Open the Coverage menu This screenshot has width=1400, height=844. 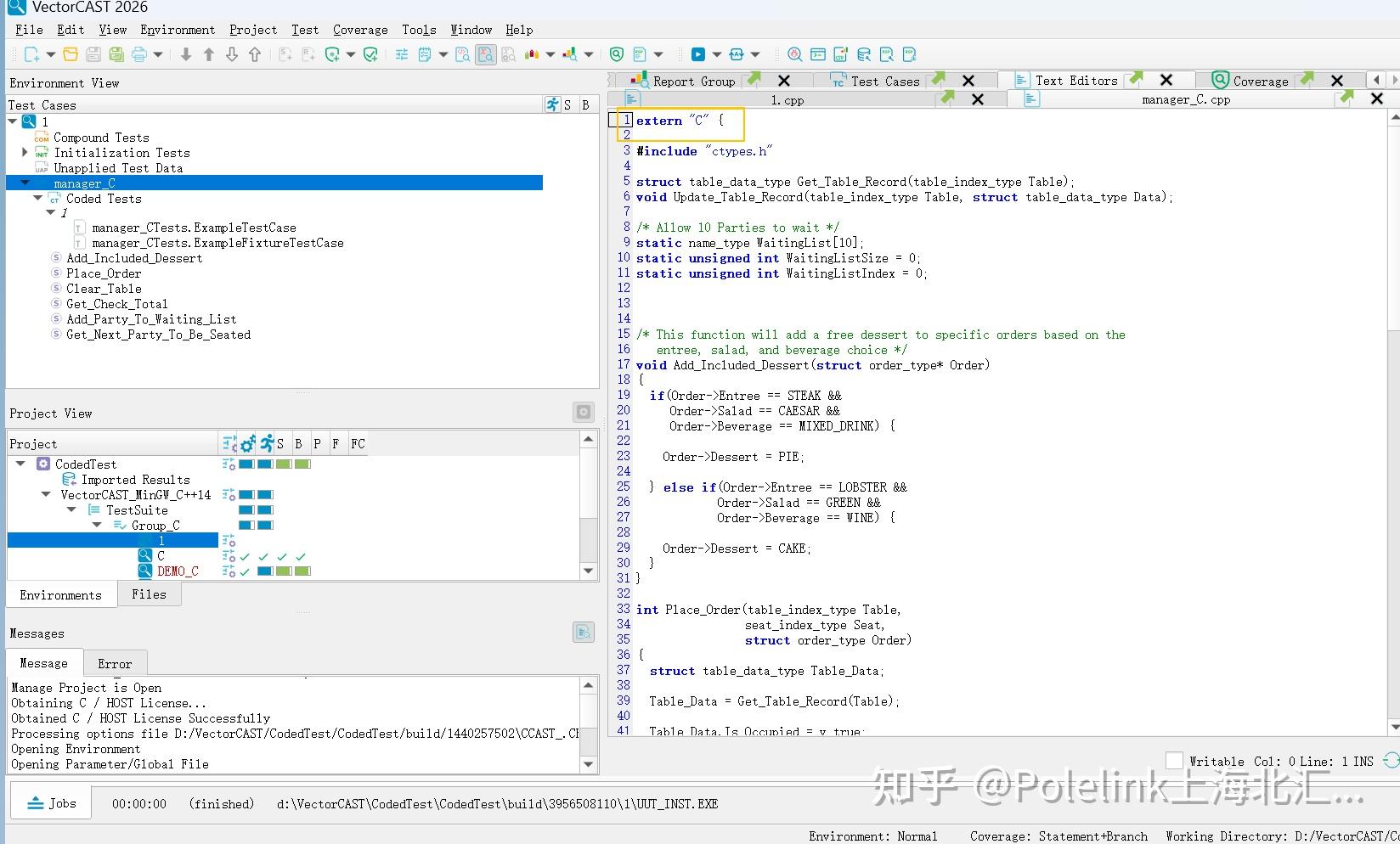[x=360, y=30]
